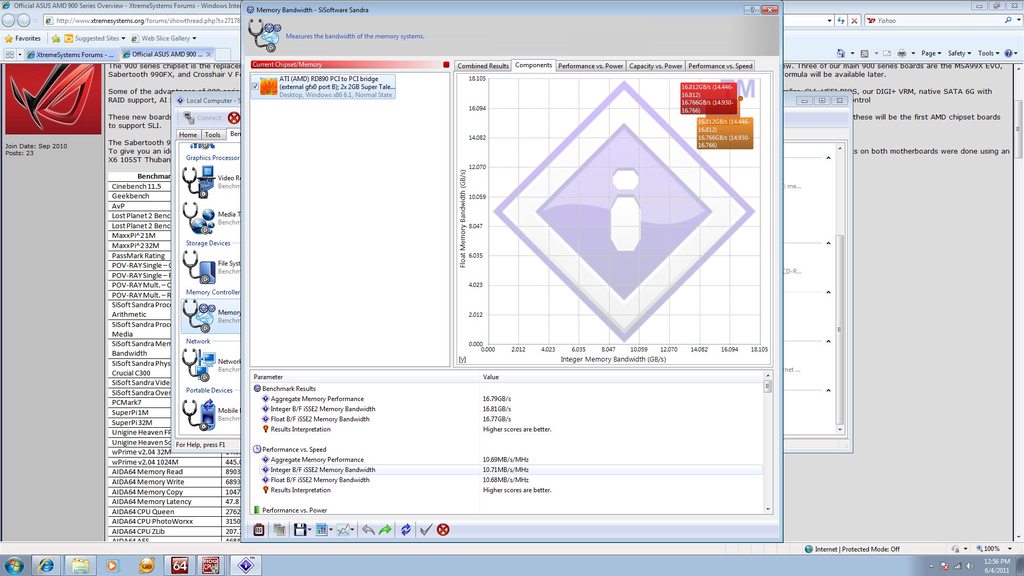
Task: Click red disconnect icon beside Connect
Action: (234, 118)
